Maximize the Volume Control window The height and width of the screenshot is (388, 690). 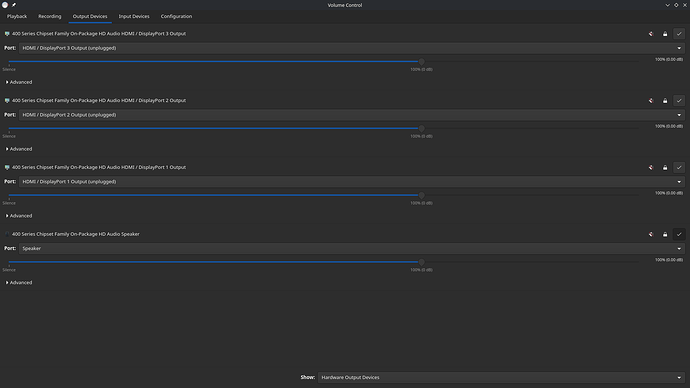click(x=676, y=5)
